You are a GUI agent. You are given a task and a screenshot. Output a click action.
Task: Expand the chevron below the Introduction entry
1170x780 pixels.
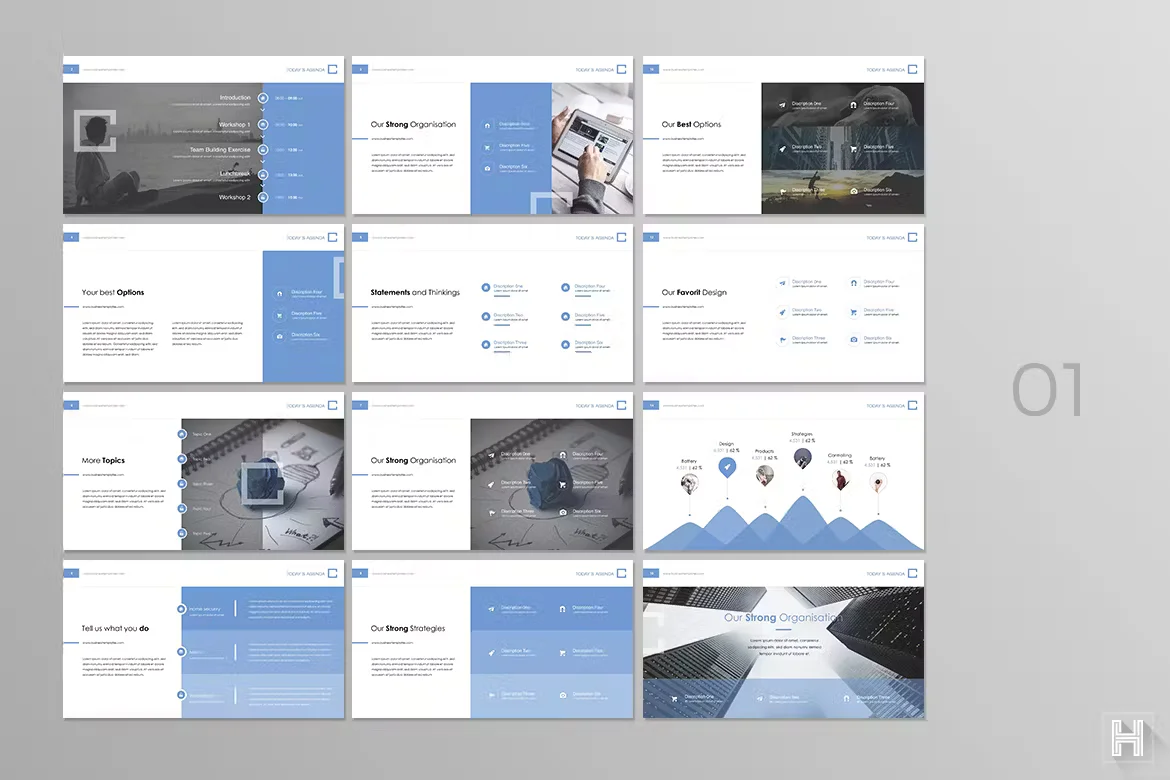click(263, 110)
